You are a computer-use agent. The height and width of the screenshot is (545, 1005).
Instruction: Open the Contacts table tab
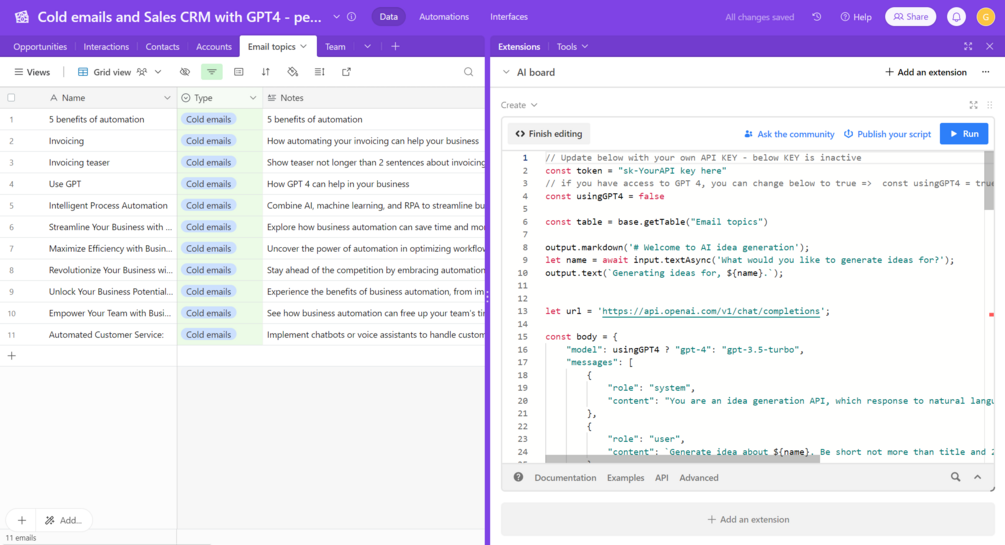(x=162, y=46)
